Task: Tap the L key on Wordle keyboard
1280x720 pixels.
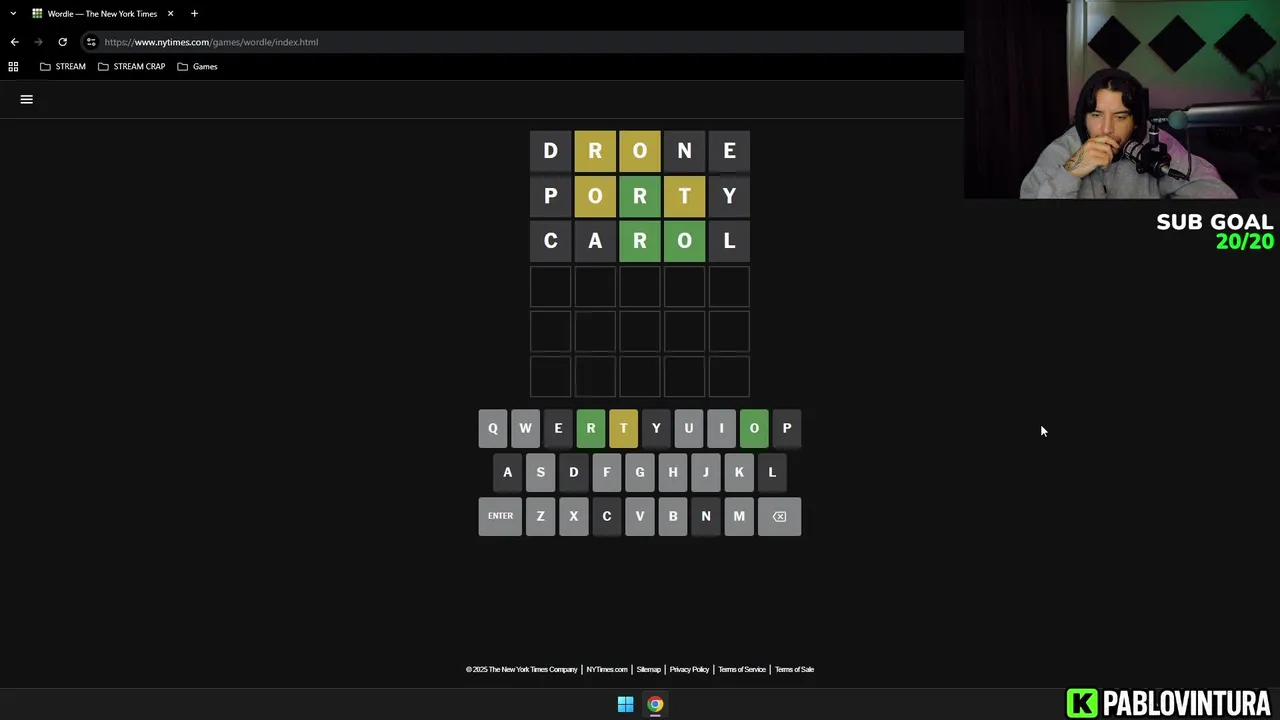Action: [772, 472]
